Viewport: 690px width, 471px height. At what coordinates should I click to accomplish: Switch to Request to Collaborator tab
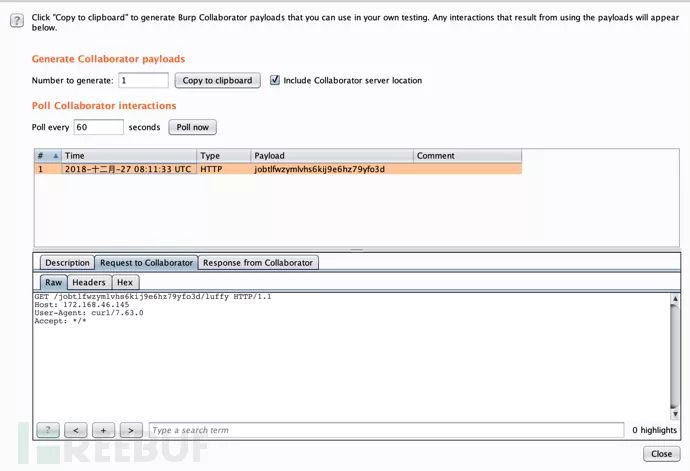[147, 263]
